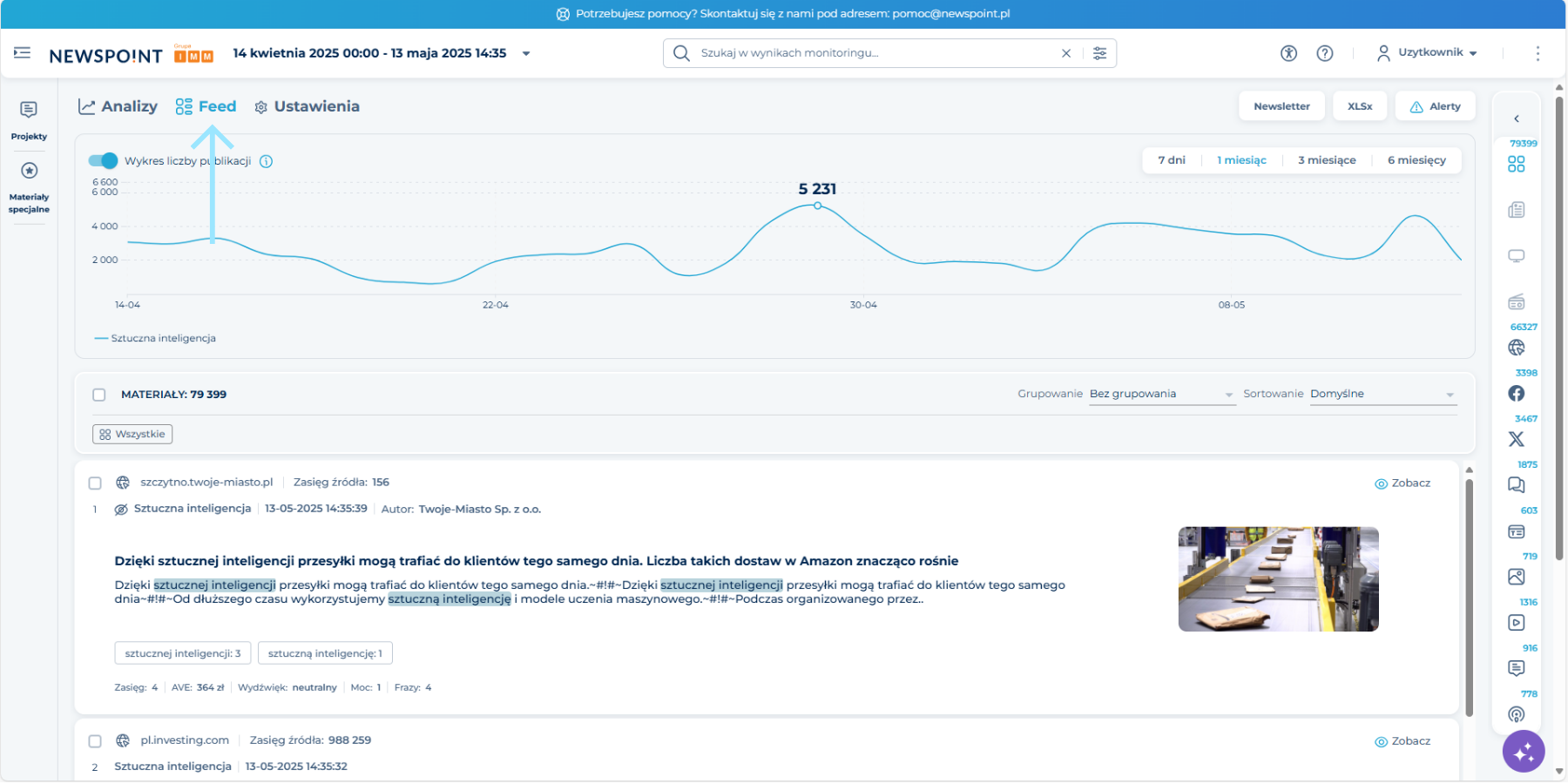Toggle the Wykres liczby publikacji switch
This screenshot has height=784, width=1568.
(103, 160)
